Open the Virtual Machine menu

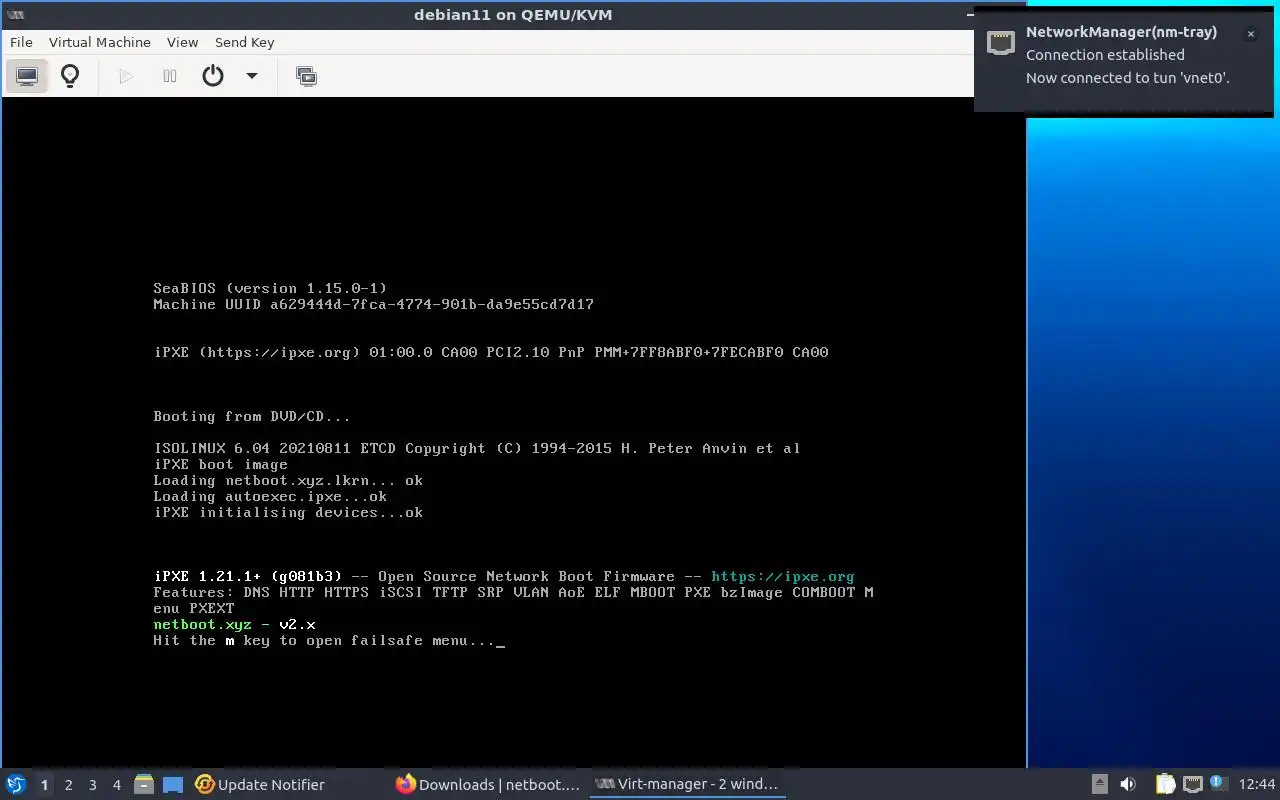[x=100, y=42]
